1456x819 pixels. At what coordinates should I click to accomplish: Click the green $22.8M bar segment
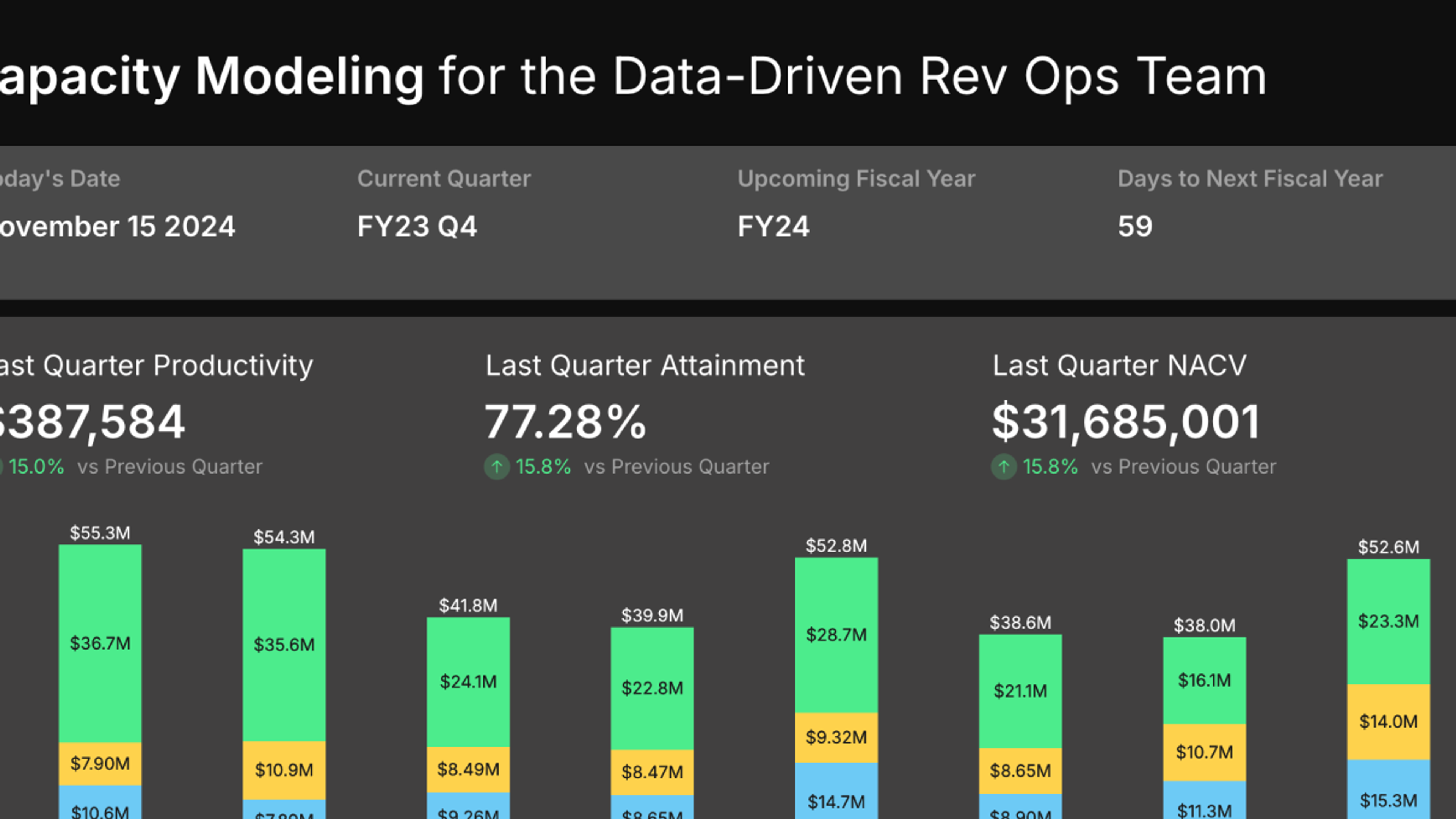coord(652,689)
